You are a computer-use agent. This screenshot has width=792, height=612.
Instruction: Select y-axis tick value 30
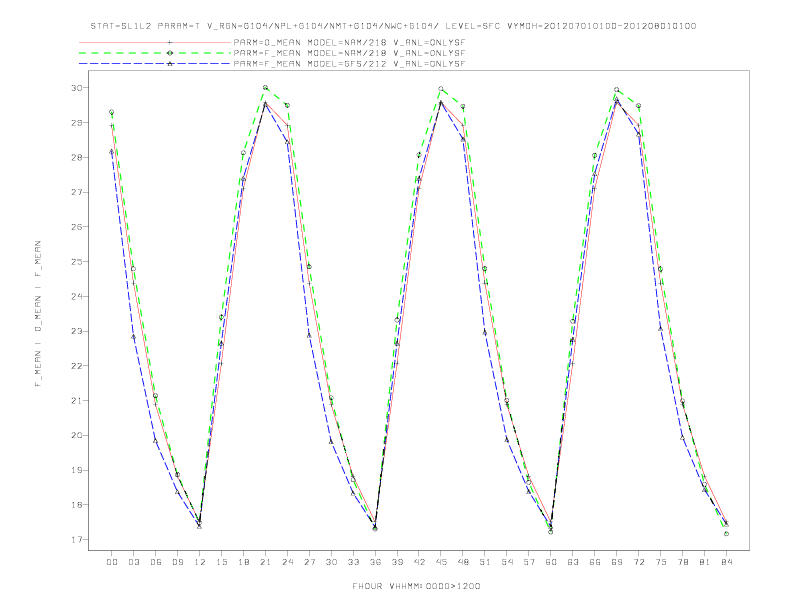[x=77, y=88]
